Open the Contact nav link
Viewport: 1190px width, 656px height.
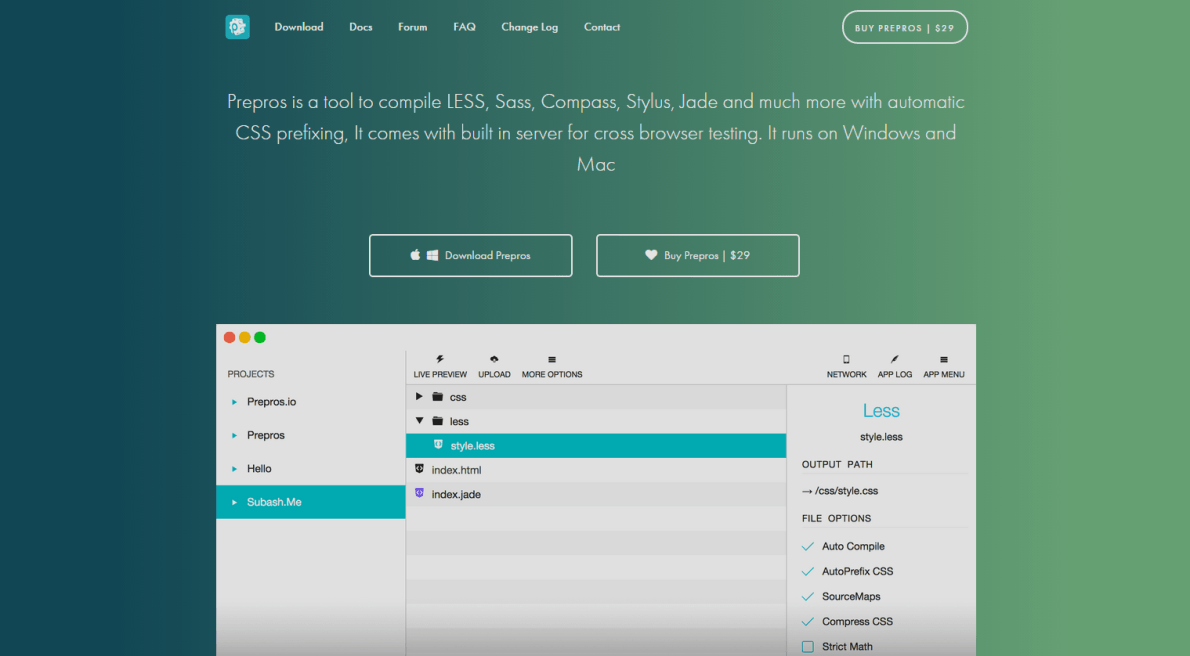point(602,27)
